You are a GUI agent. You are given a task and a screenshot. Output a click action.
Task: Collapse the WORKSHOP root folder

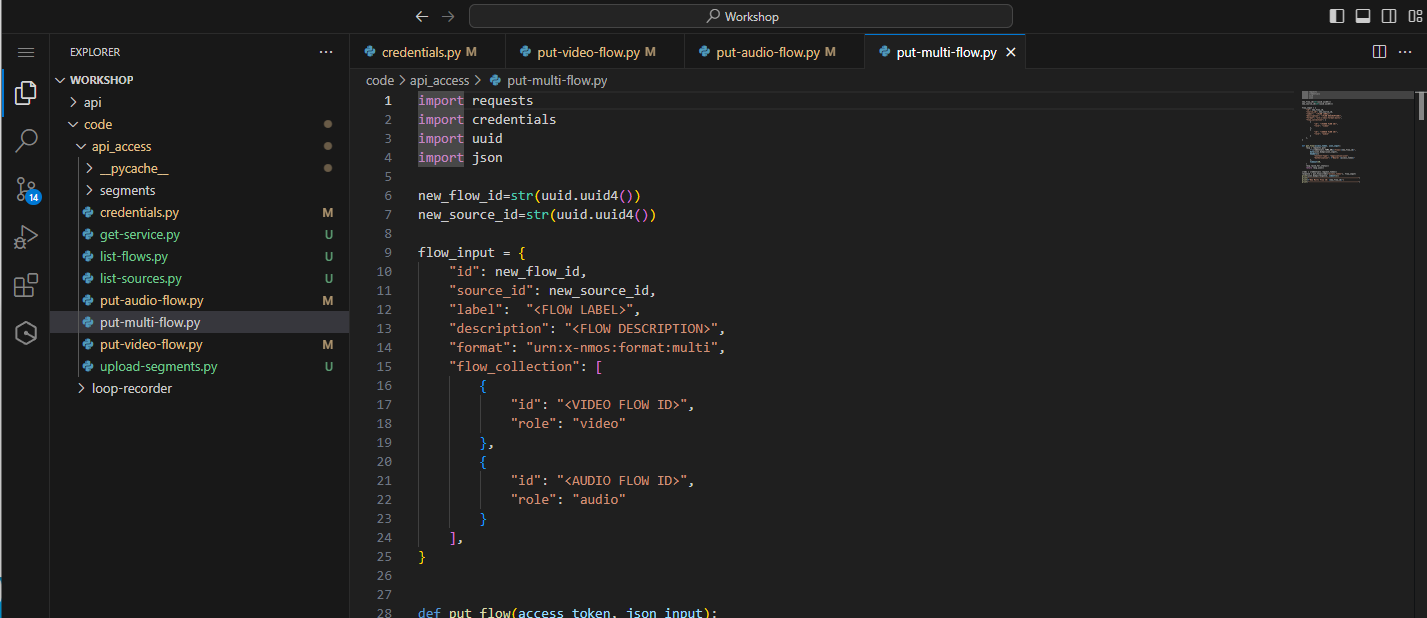pyautogui.click(x=200, y=80)
